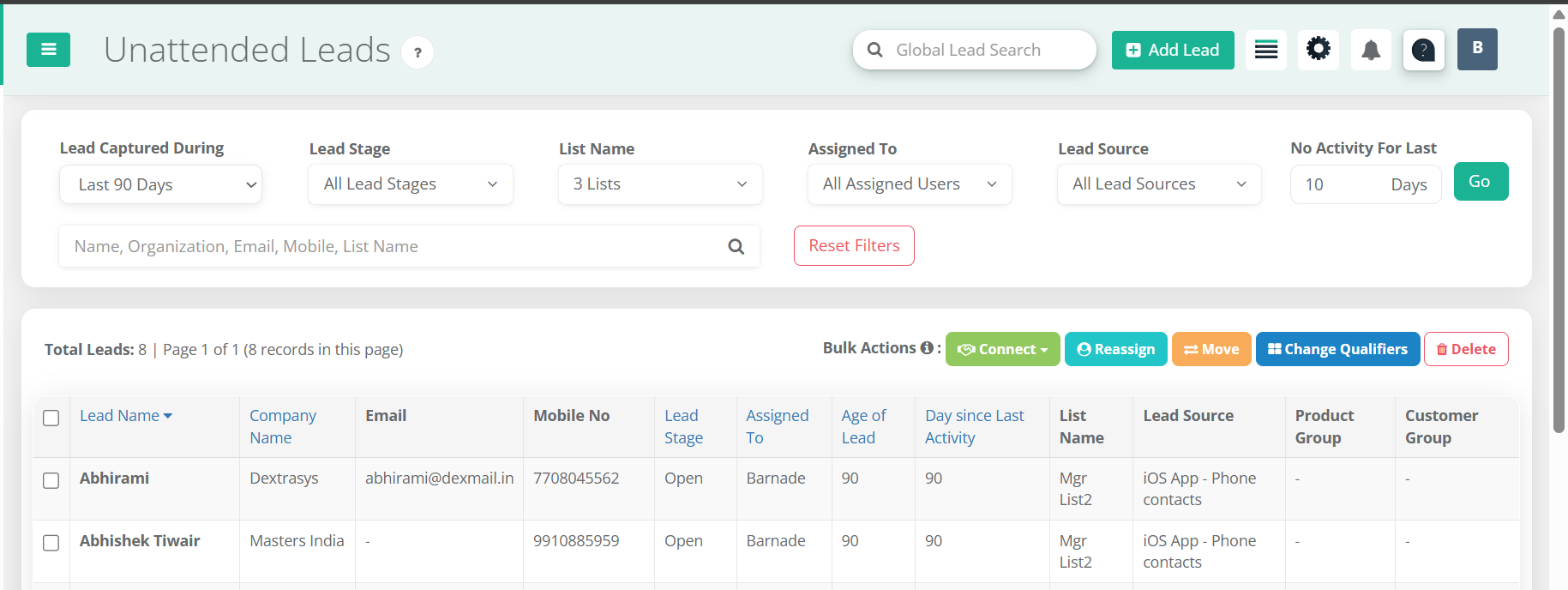
Task: Click the Delete bulk button
Action: coord(1466,349)
